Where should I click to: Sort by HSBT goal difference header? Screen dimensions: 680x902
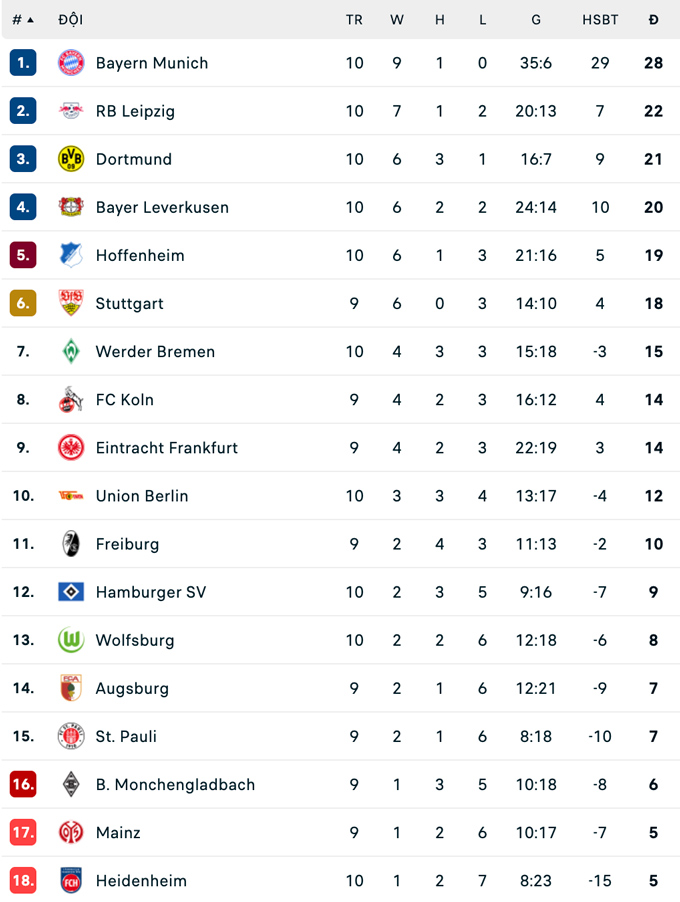tap(600, 20)
